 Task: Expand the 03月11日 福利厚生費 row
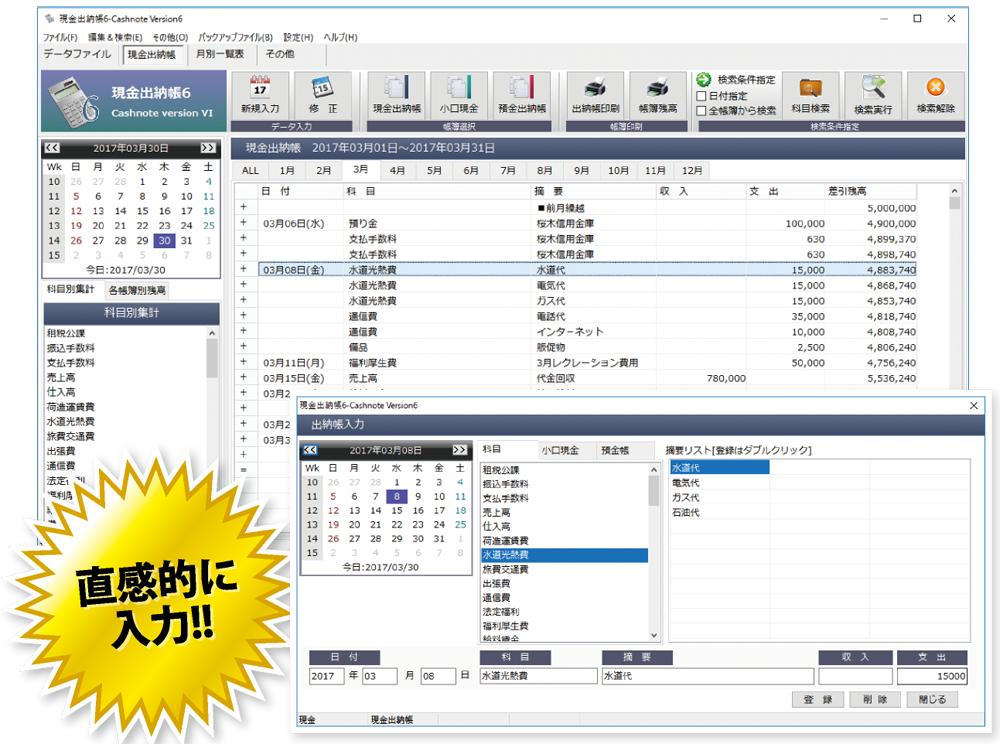tap(243, 362)
